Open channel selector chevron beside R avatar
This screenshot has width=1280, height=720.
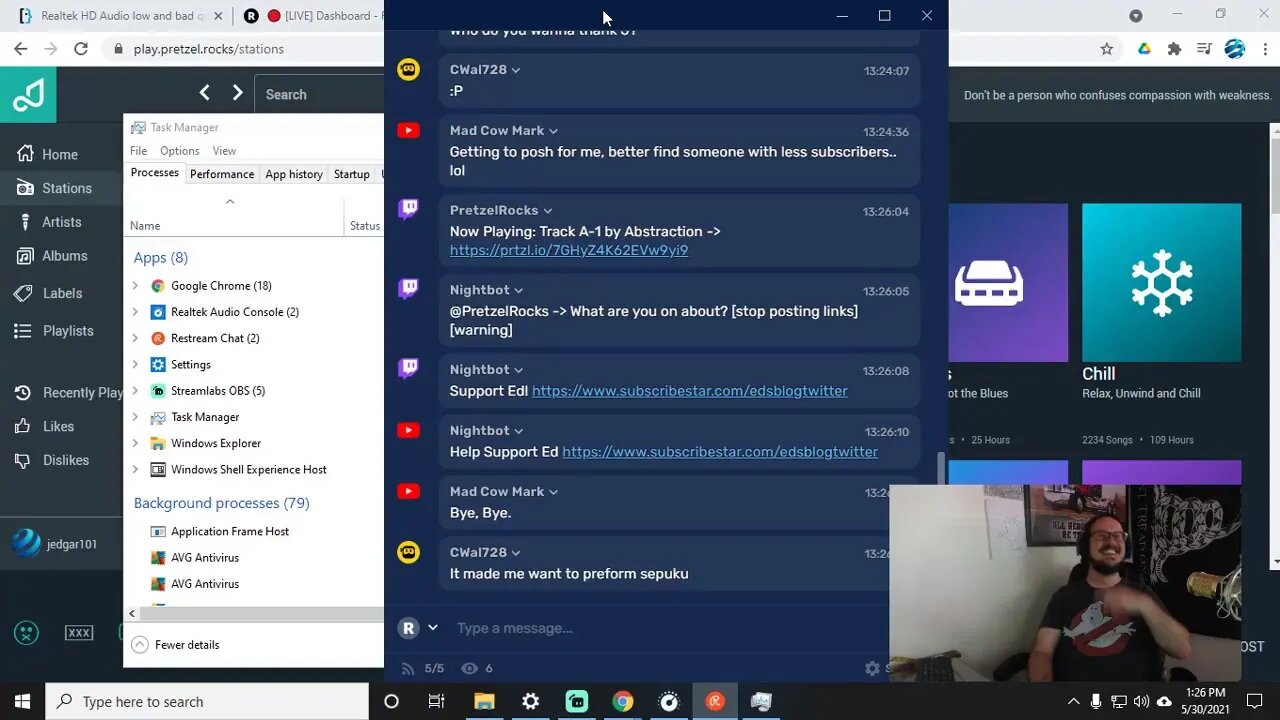pos(433,628)
